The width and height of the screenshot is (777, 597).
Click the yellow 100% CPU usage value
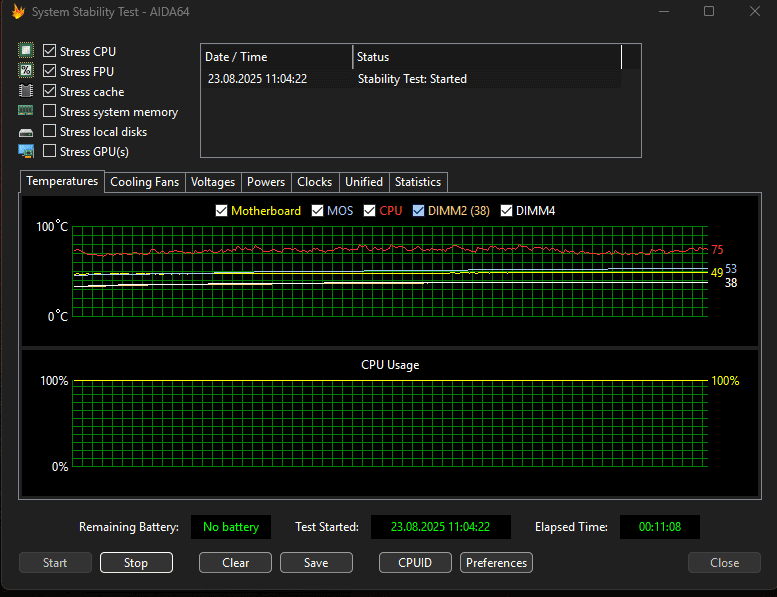(725, 381)
